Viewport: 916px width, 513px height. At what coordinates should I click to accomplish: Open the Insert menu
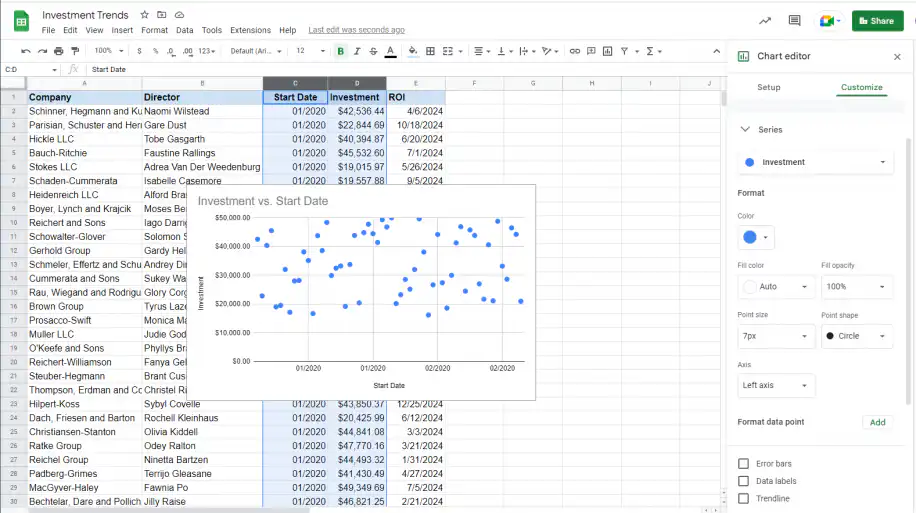coord(122,30)
